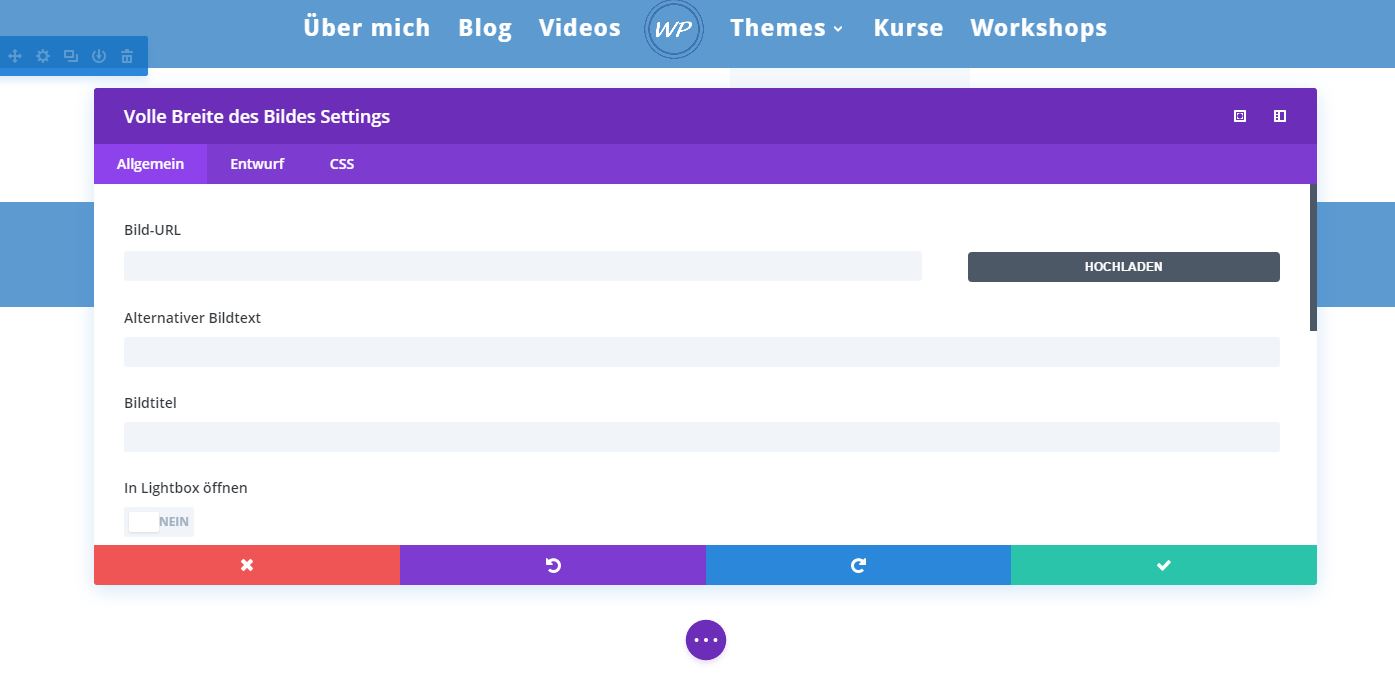Expand settings modal to fullscreen
1395x673 pixels.
point(1240,116)
